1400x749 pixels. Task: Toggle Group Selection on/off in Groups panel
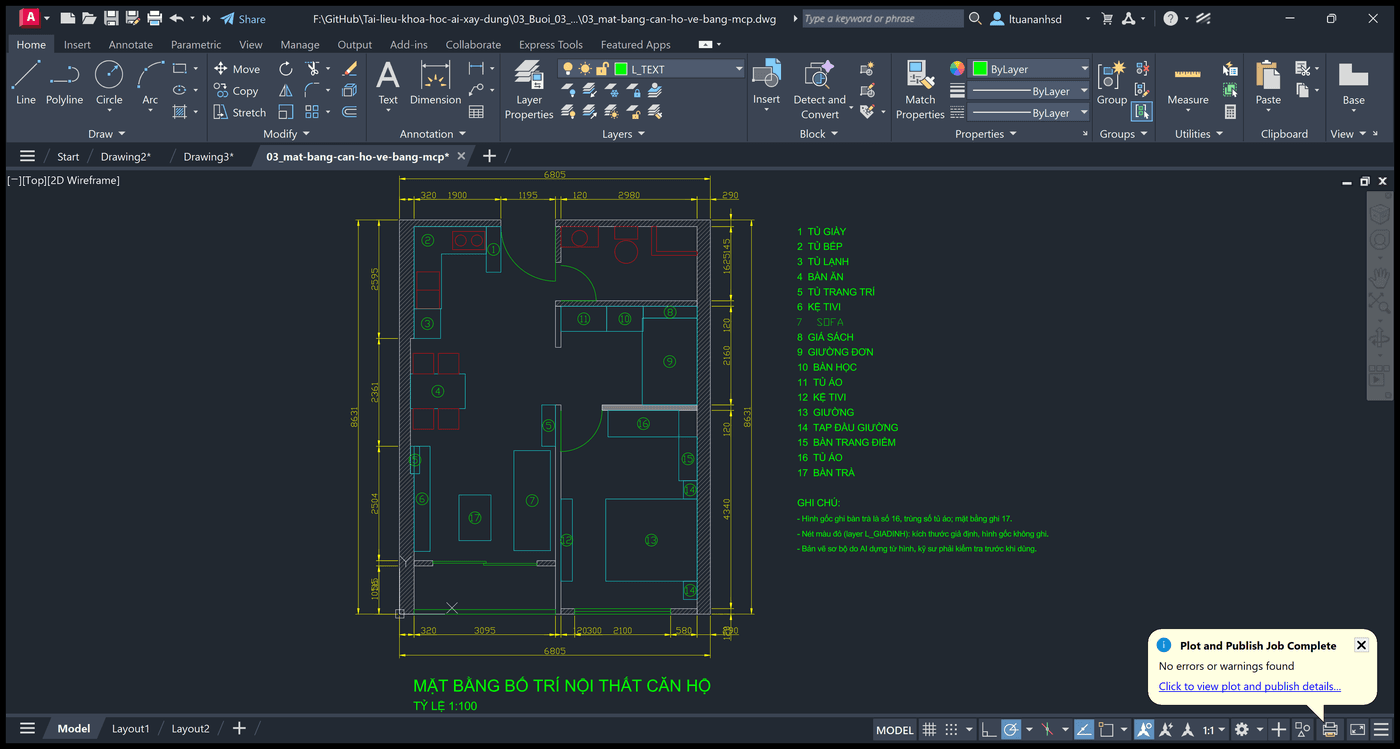point(1142,112)
